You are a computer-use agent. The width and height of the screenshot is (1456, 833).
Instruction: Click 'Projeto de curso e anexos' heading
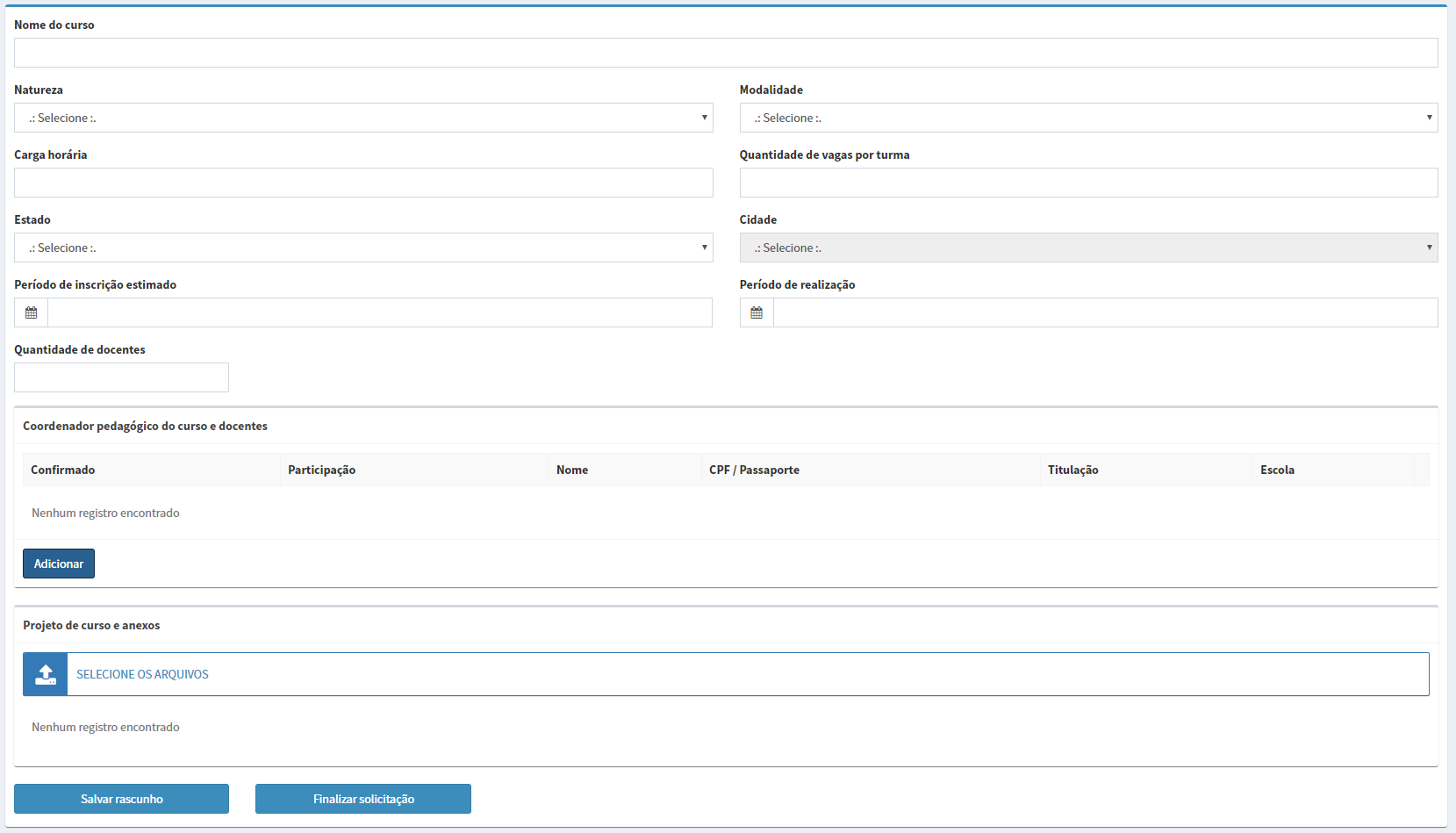[x=91, y=625]
